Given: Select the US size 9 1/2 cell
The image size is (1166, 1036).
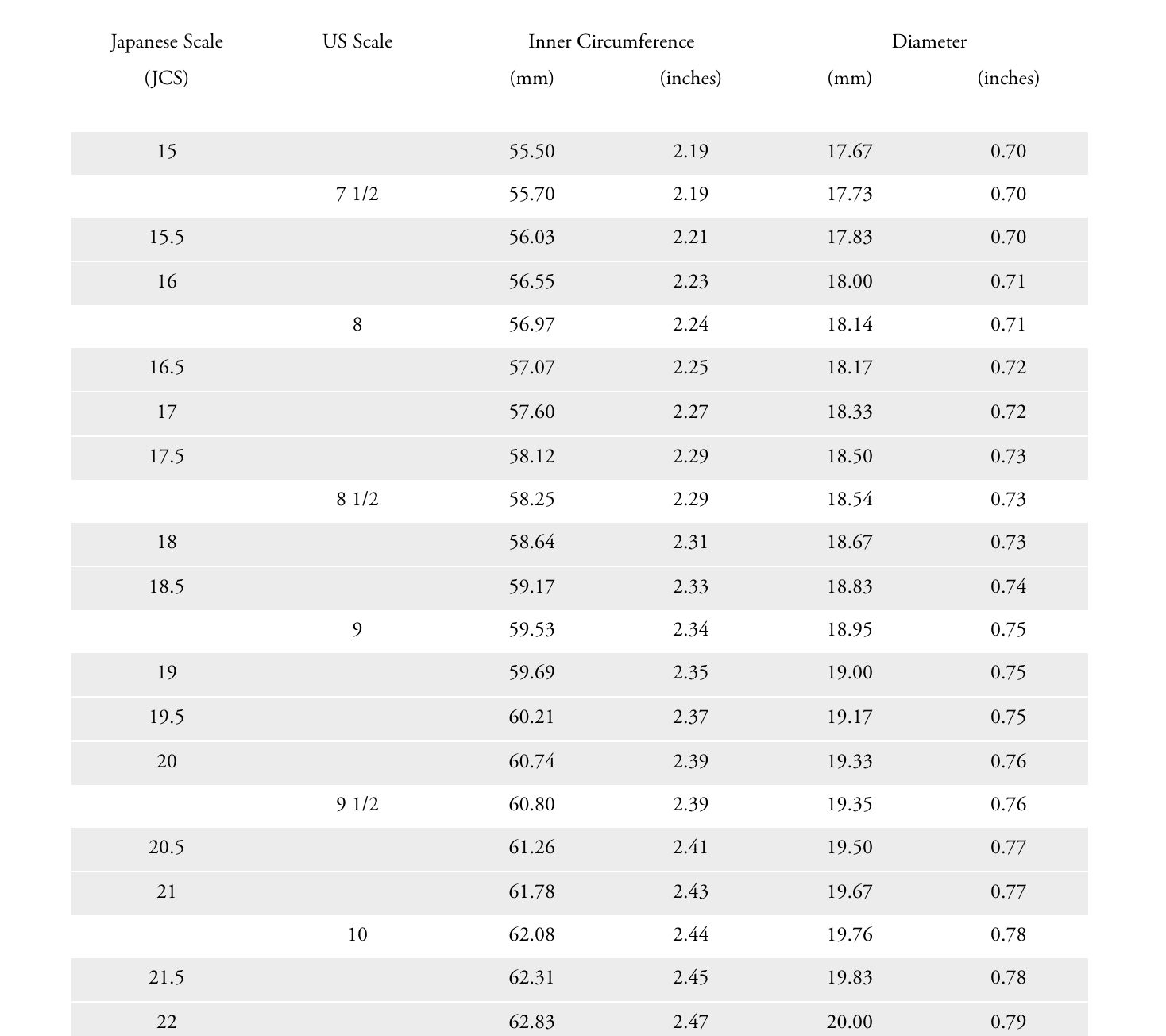Looking at the screenshot, I should click(x=357, y=805).
